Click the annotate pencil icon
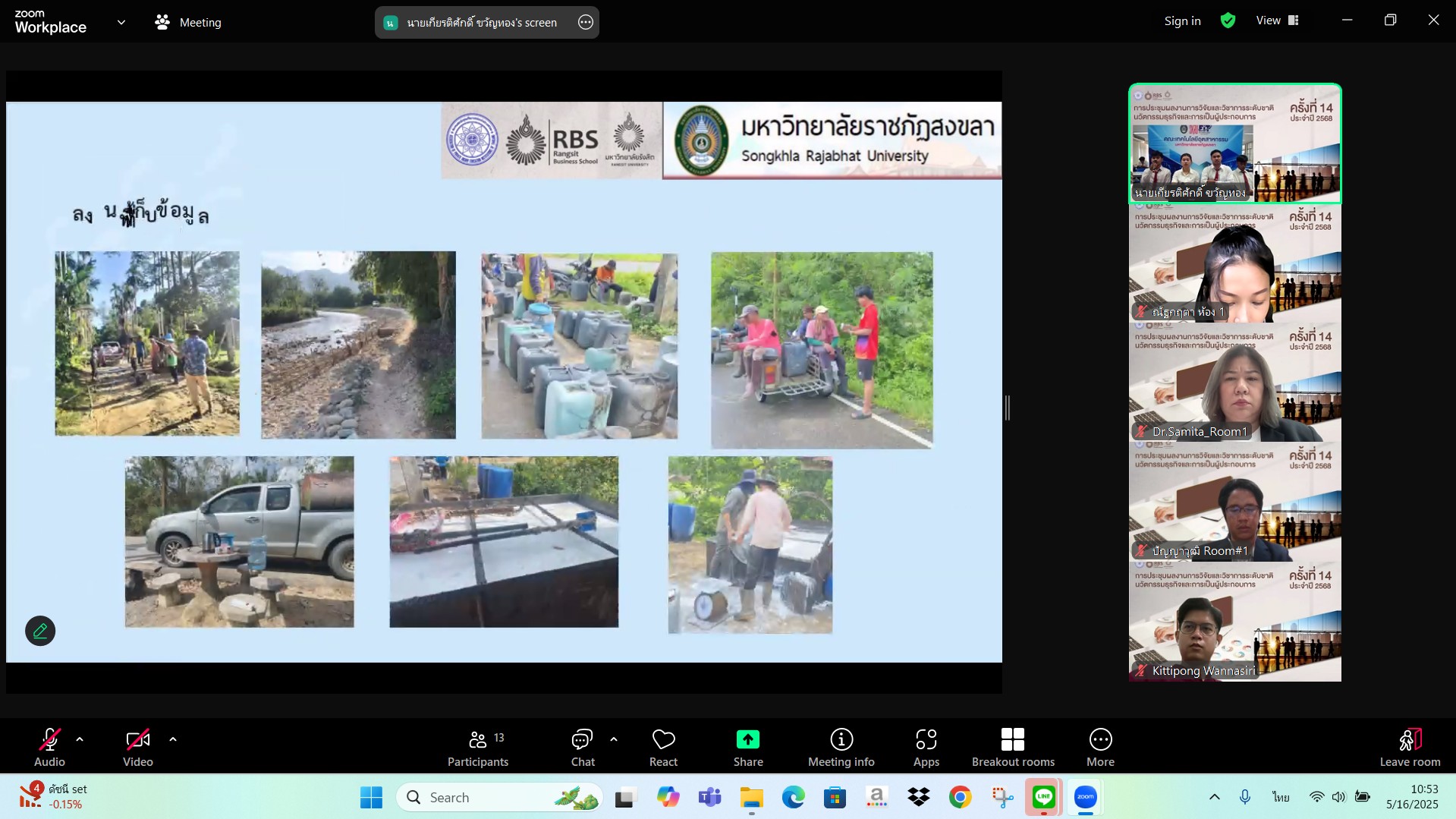Image resolution: width=1456 pixels, height=819 pixels. click(40, 631)
